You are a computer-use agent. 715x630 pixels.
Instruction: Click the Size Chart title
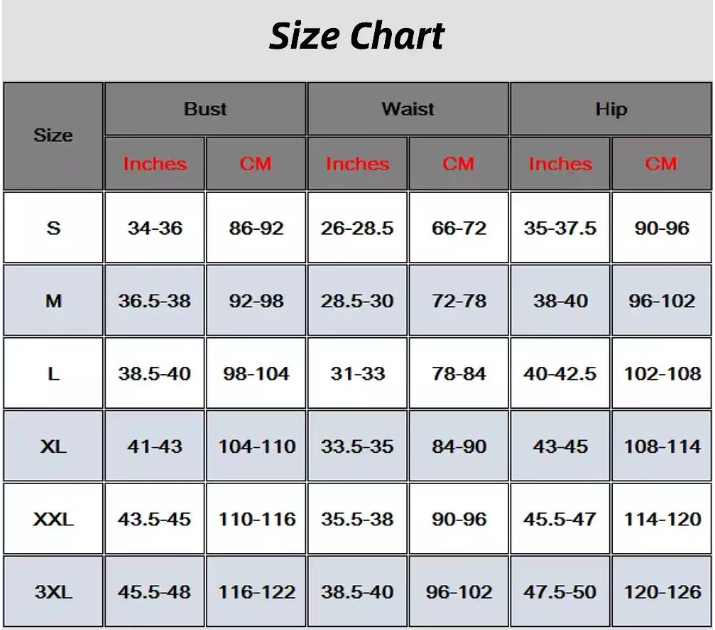[x=357, y=36]
